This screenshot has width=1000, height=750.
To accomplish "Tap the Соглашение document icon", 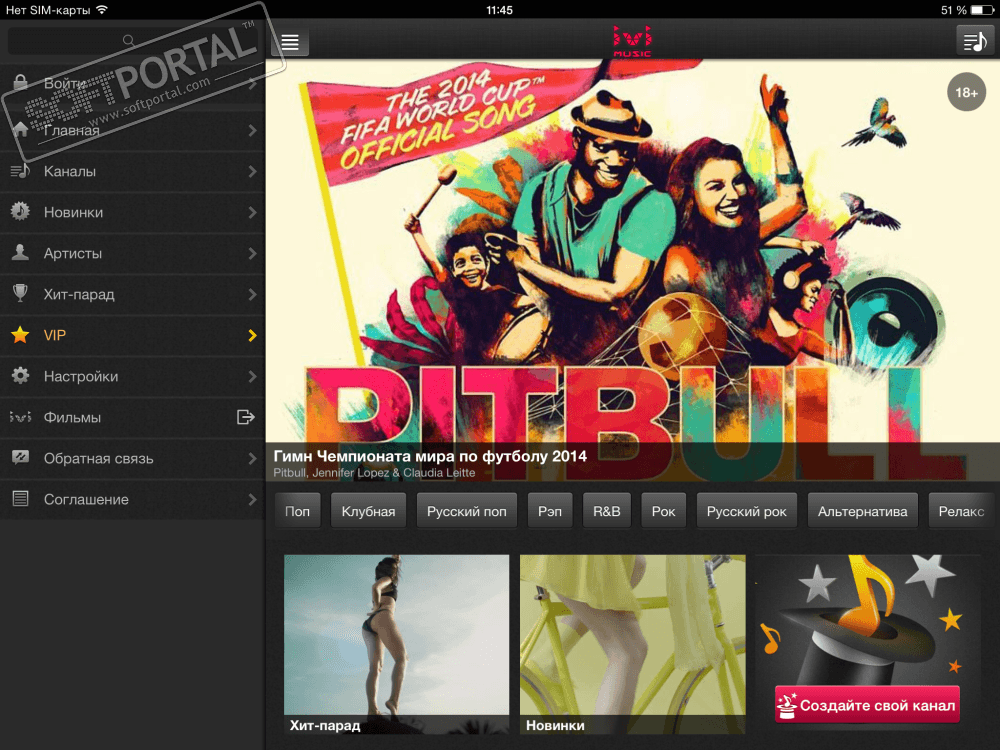I will [x=20, y=499].
